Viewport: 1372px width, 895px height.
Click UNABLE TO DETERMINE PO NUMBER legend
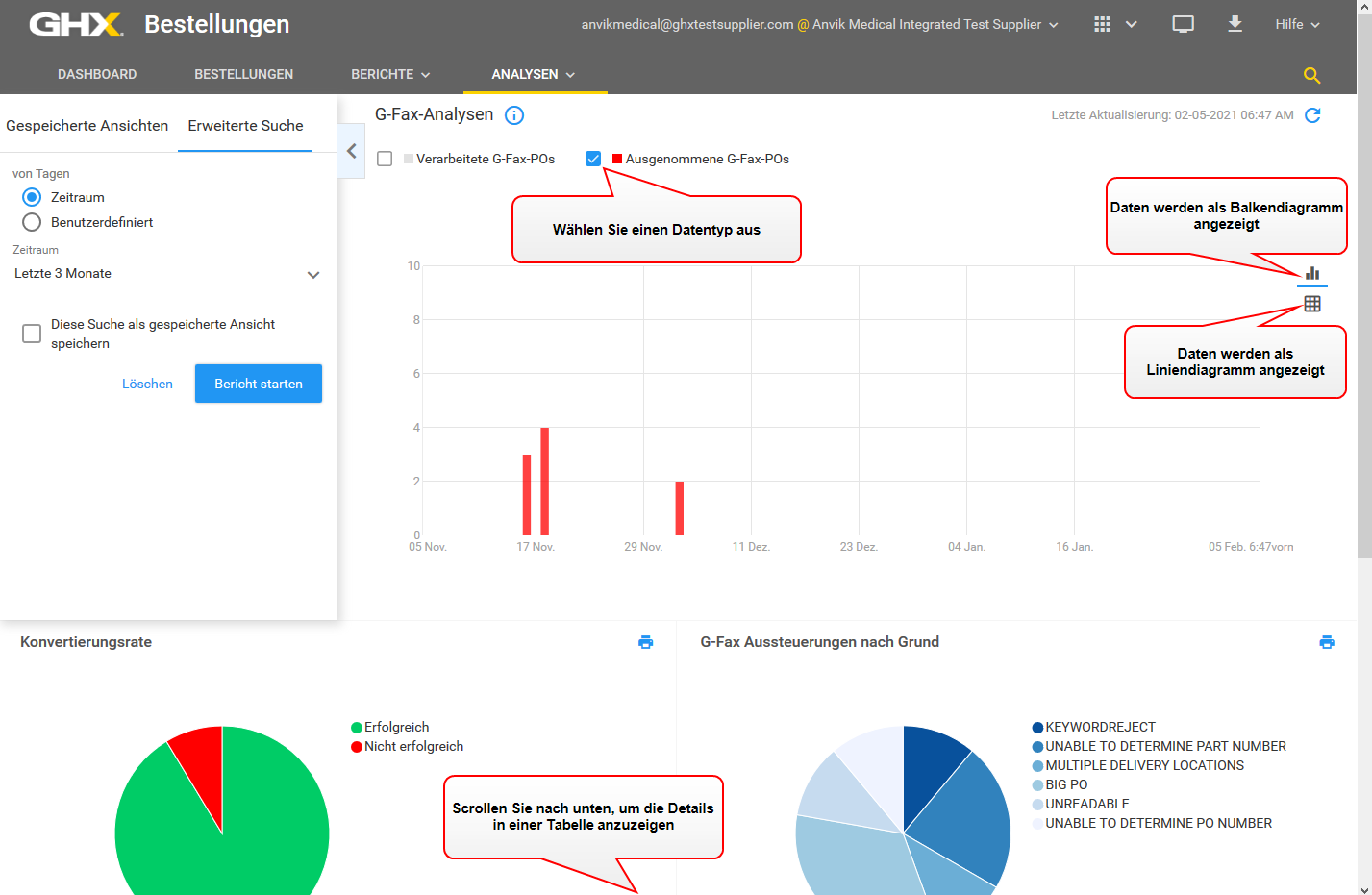[1152, 824]
